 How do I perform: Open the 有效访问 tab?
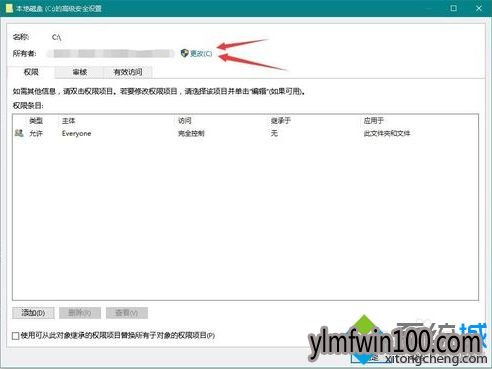[128, 72]
